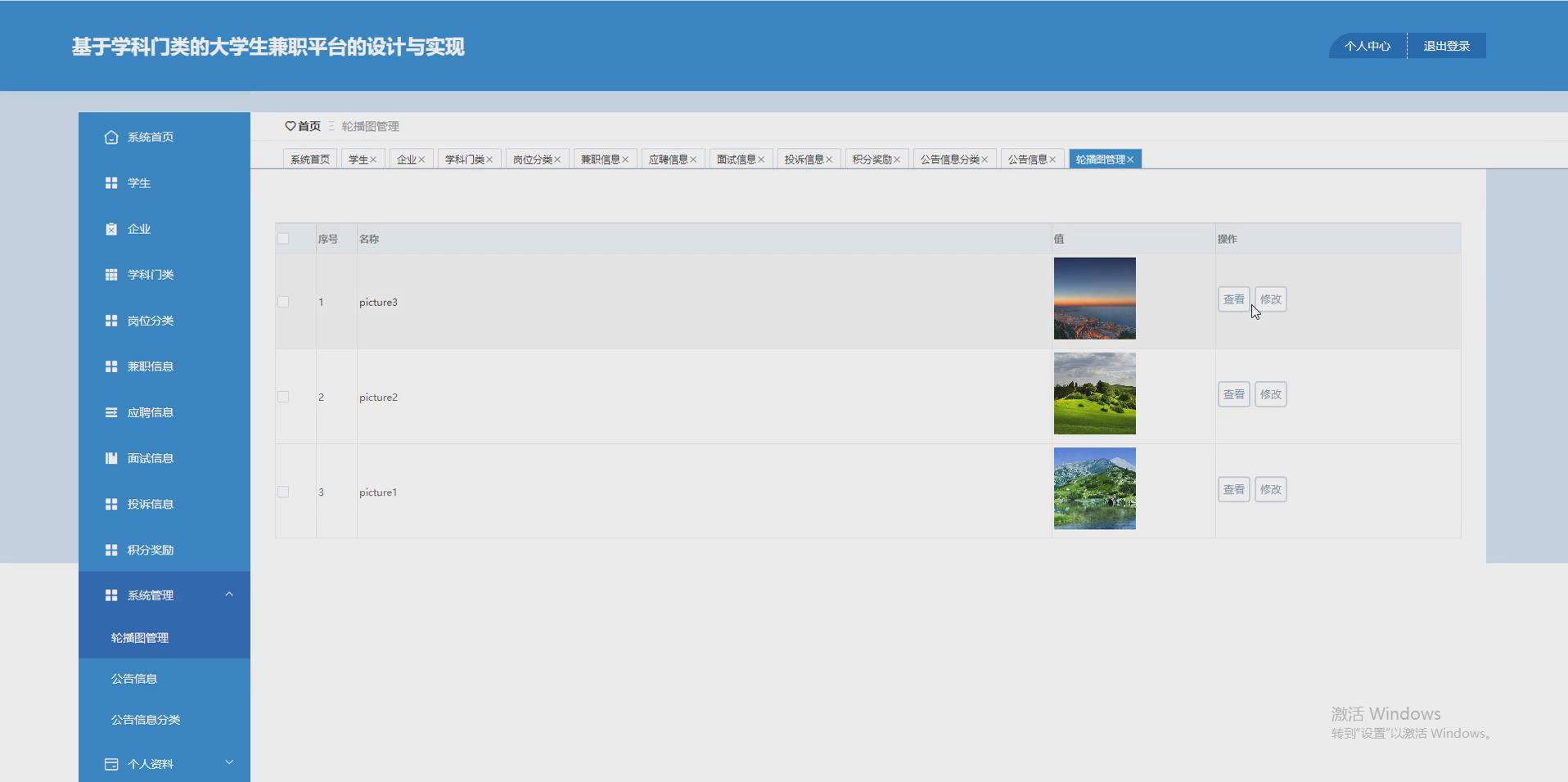Expand the 个人资料 menu with its chevron

[x=229, y=762]
